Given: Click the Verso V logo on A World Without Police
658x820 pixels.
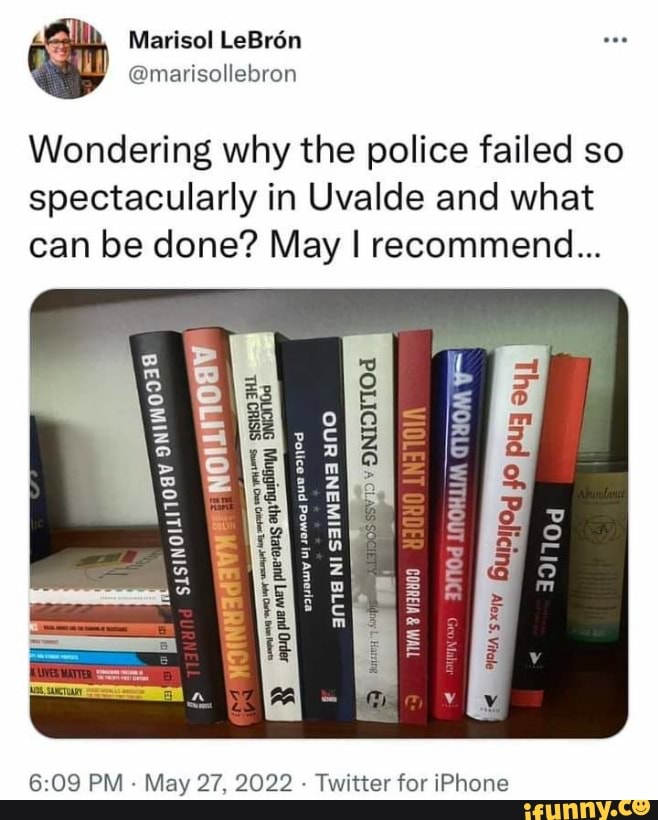Looking at the screenshot, I should (449, 698).
